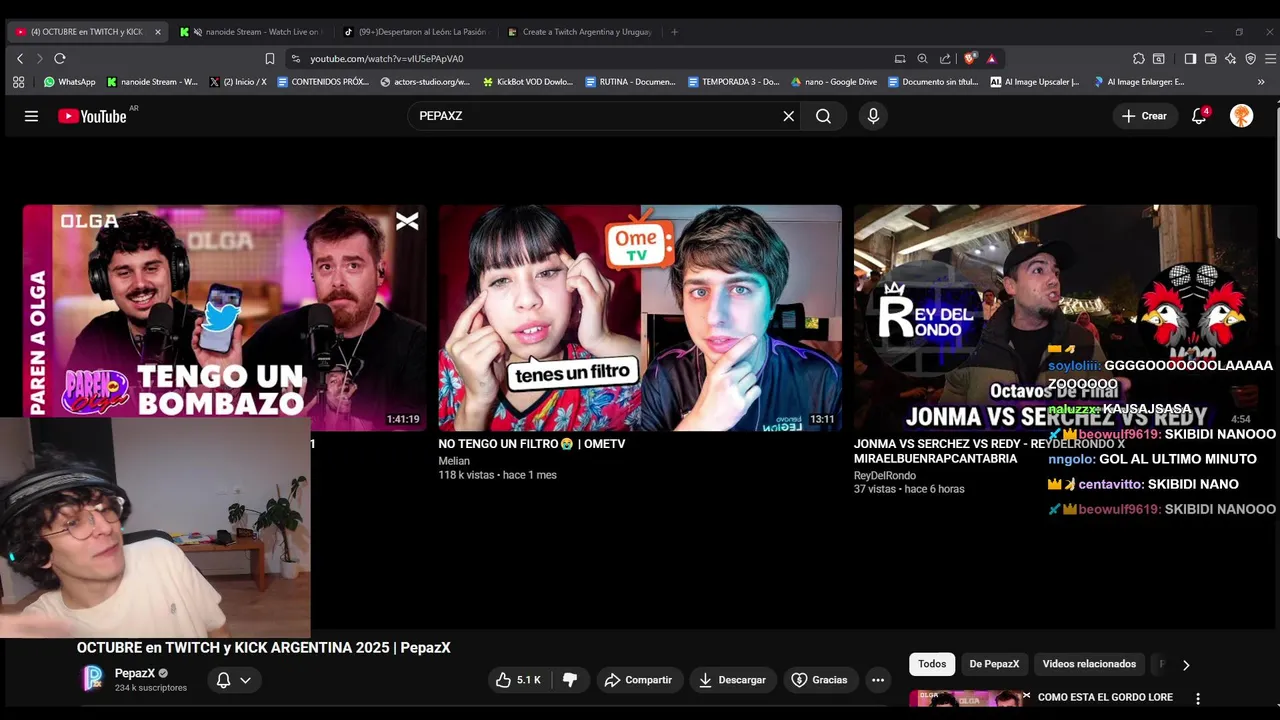Dislike the video
1280x720 pixels.
(570, 680)
